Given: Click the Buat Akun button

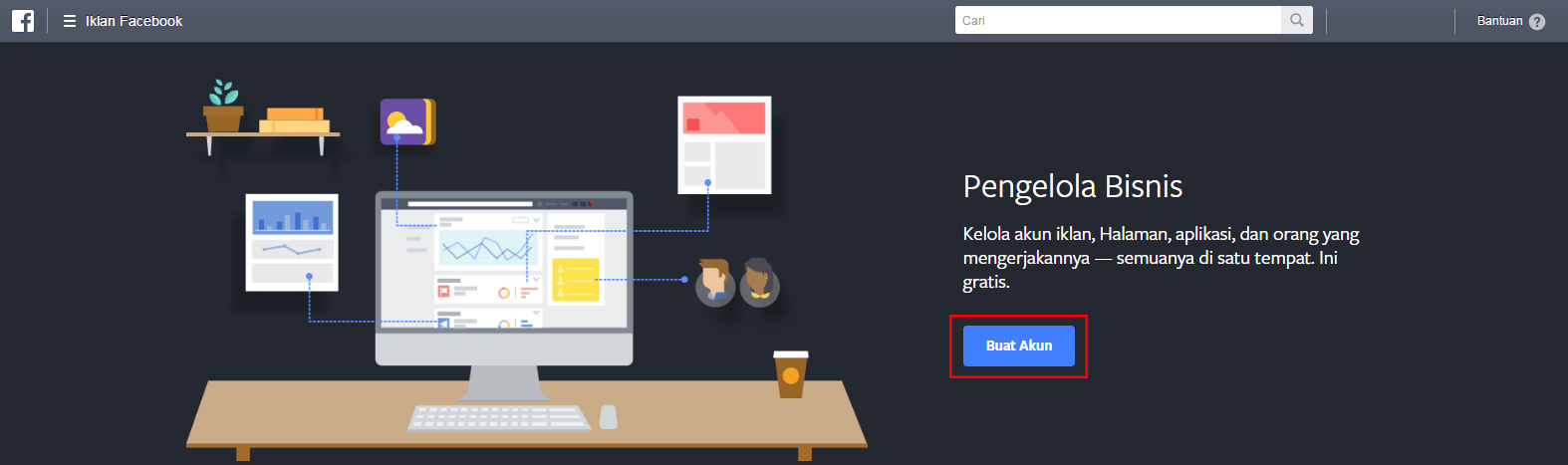Looking at the screenshot, I should pos(1018,346).
